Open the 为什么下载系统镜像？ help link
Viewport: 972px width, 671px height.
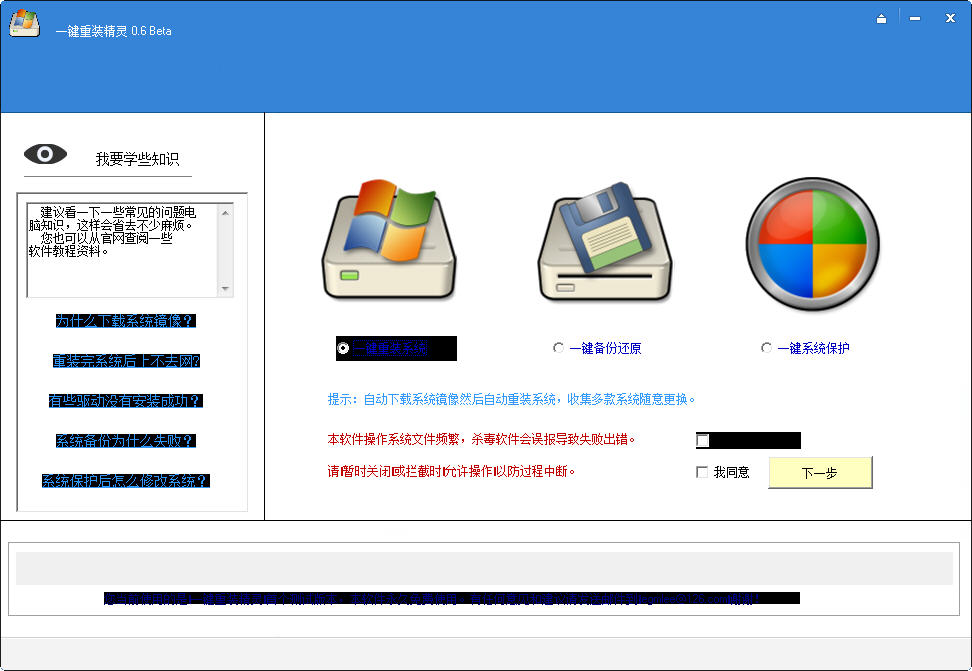click(x=125, y=321)
